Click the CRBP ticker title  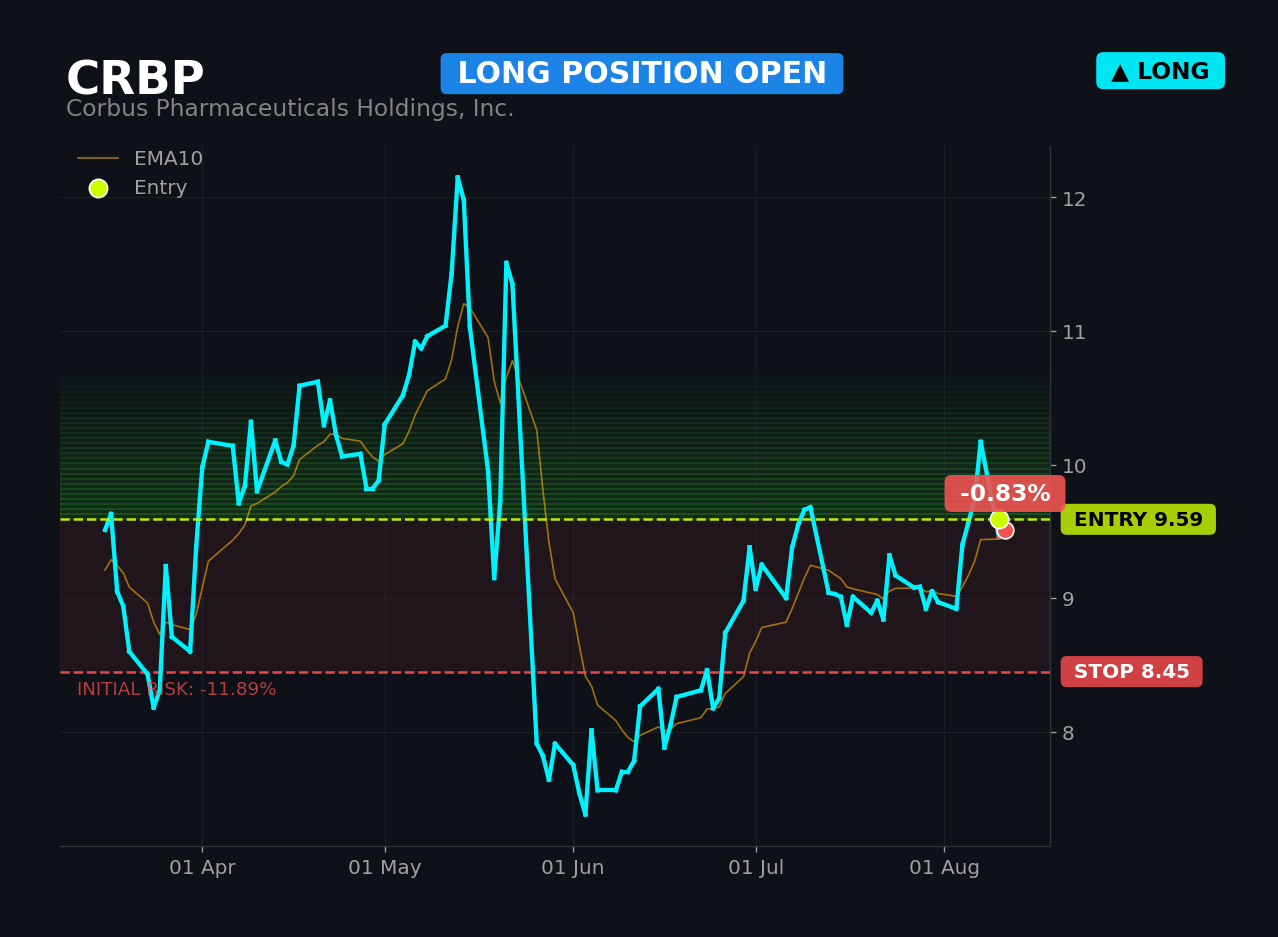click(x=135, y=80)
